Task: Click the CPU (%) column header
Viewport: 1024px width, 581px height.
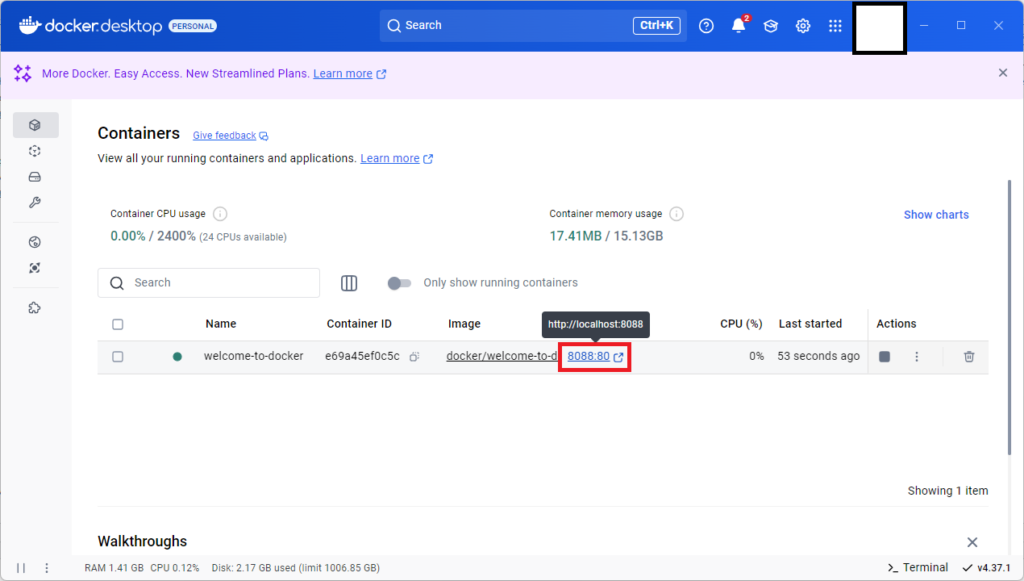Action: pyautogui.click(x=741, y=324)
